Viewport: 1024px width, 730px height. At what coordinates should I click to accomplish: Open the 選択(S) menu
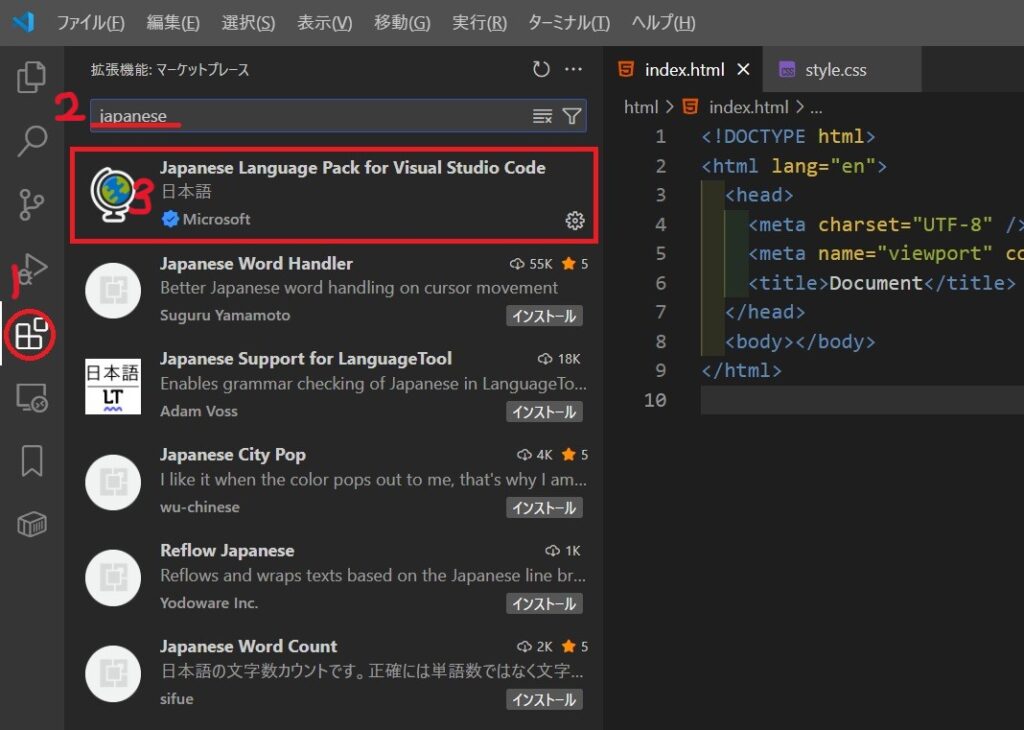(248, 23)
